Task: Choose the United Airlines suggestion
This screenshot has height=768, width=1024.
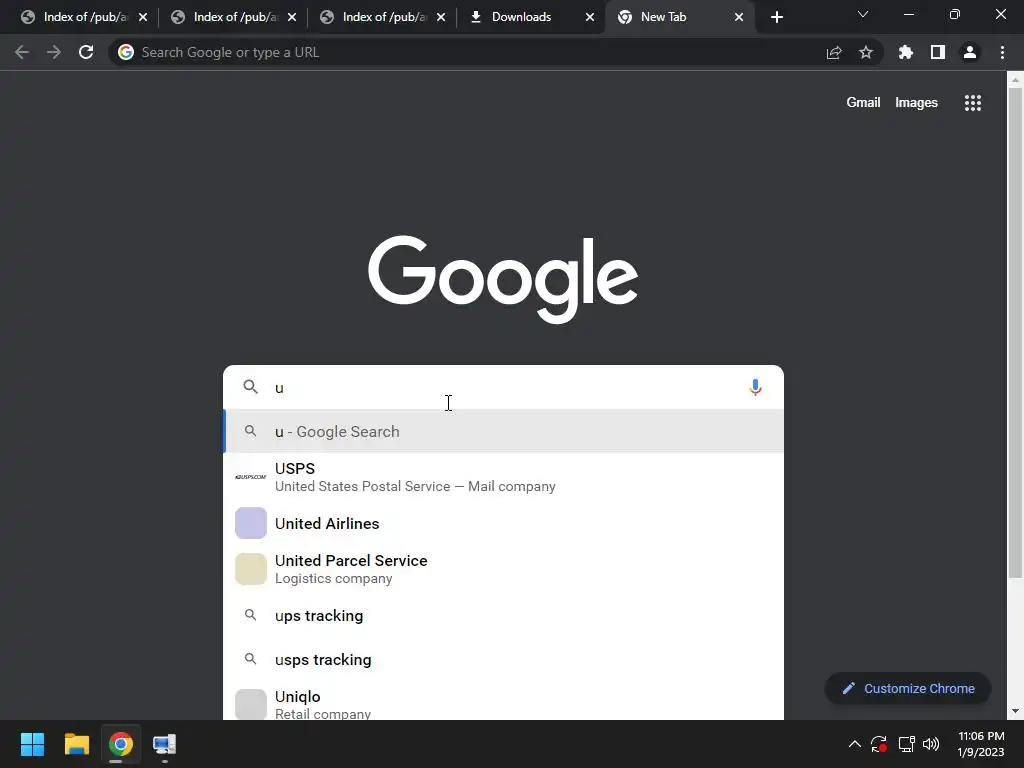Action: pyautogui.click(x=503, y=523)
